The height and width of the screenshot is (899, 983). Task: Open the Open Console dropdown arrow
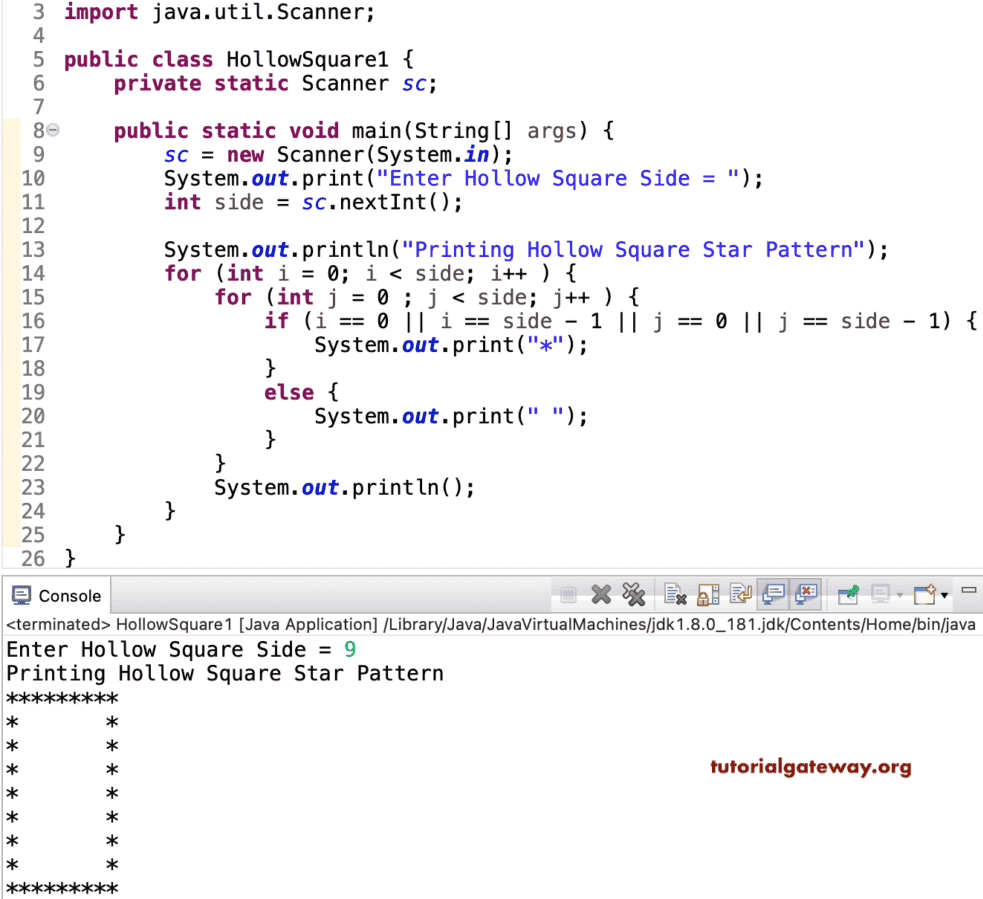click(942, 594)
